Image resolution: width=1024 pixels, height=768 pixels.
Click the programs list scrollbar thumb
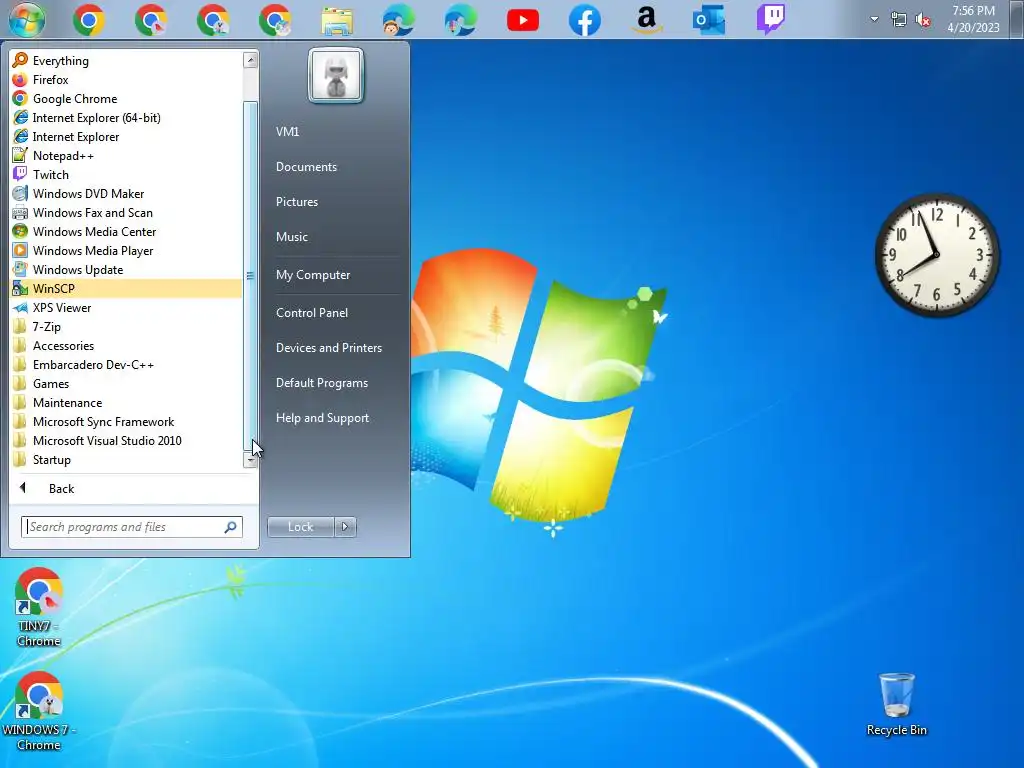pyautogui.click(x=250, y=276)
